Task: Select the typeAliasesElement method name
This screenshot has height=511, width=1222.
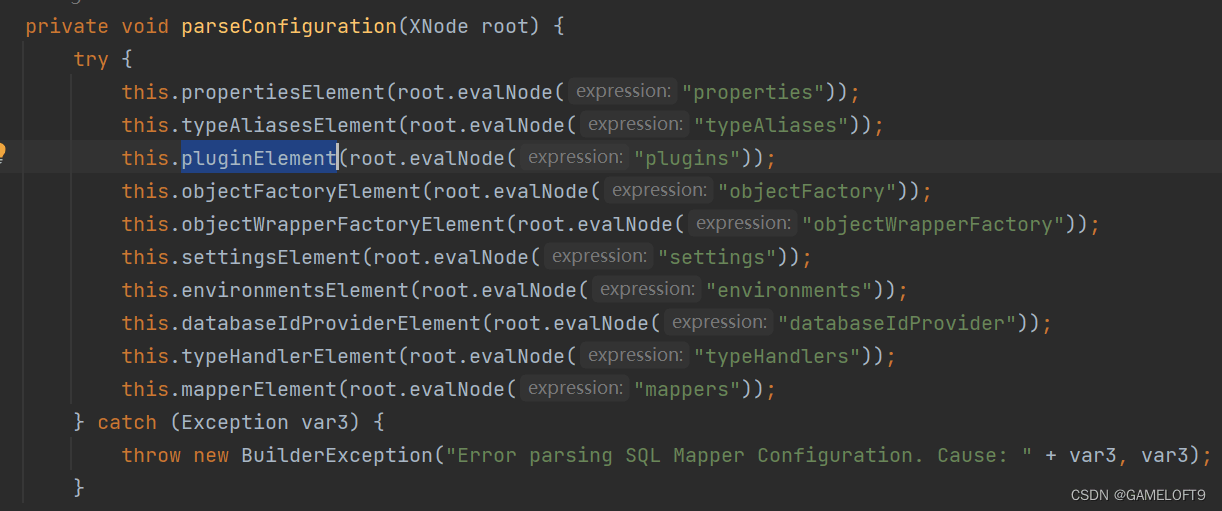Action: tap(289, 125)
